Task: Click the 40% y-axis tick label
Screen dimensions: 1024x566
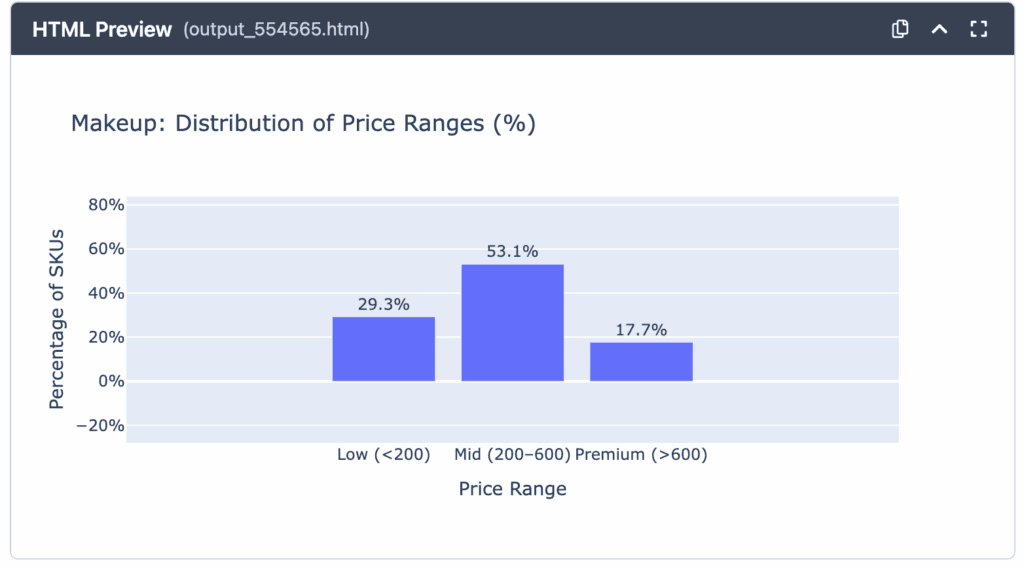Action: [107, 293]
